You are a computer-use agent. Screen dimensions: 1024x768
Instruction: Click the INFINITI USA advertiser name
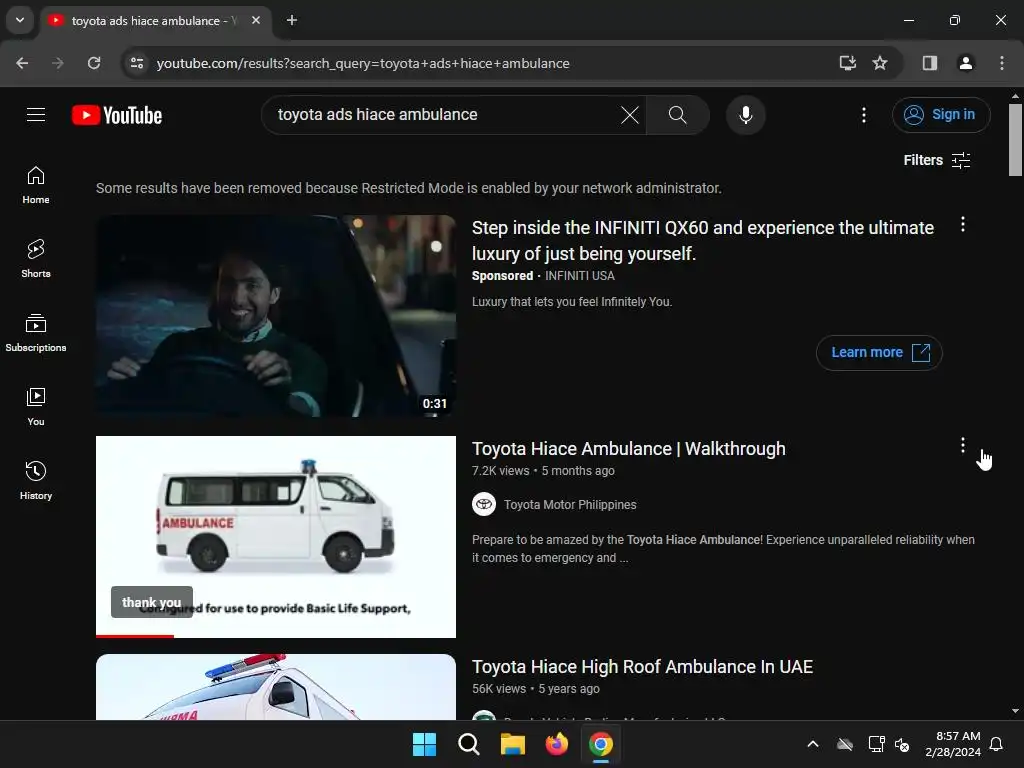[580, 276]
